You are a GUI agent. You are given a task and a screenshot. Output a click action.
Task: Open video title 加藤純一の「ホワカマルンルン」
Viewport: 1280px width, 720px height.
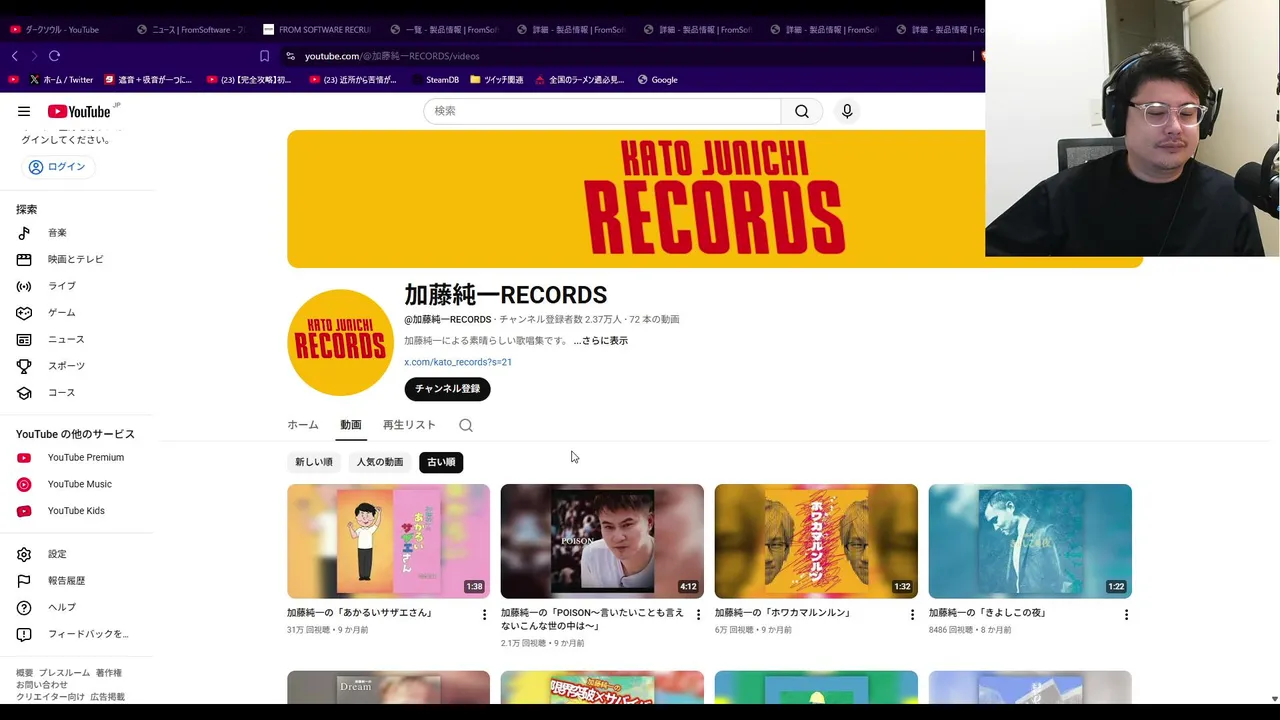783,613
